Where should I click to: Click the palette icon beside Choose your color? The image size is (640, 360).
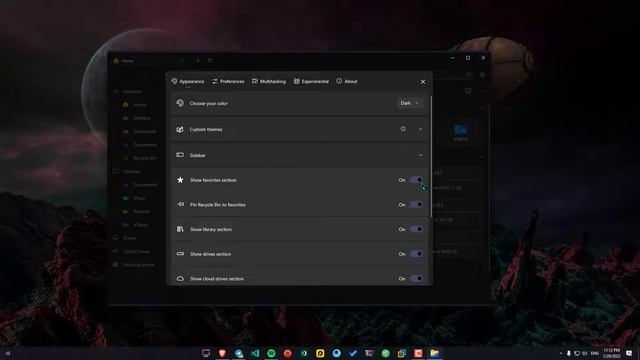(180, 103)
